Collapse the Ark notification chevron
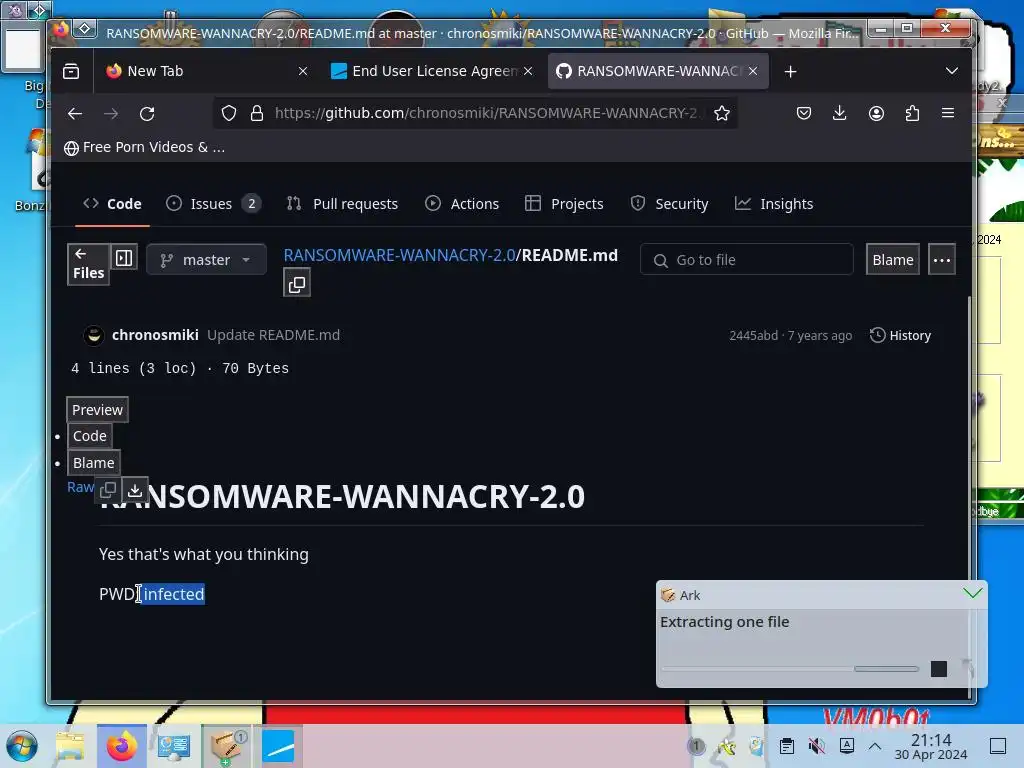 point(972,594)
